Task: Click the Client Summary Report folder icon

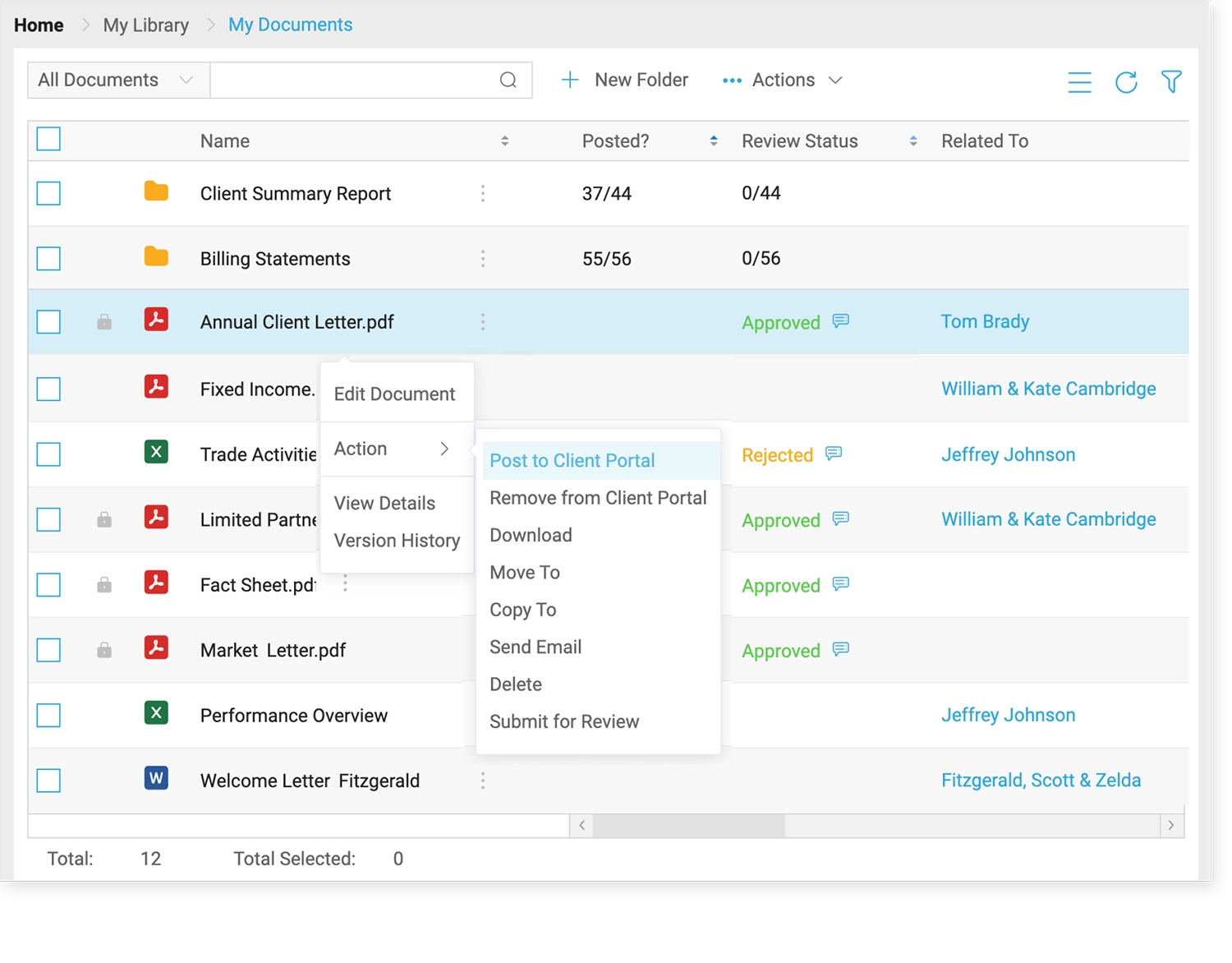Action: point(156,191)
